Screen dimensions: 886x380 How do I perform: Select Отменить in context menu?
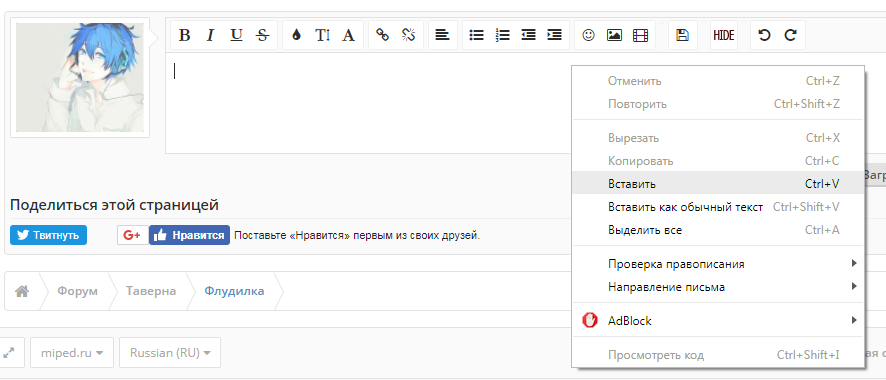pyautogui.click(x=718, y=81)
